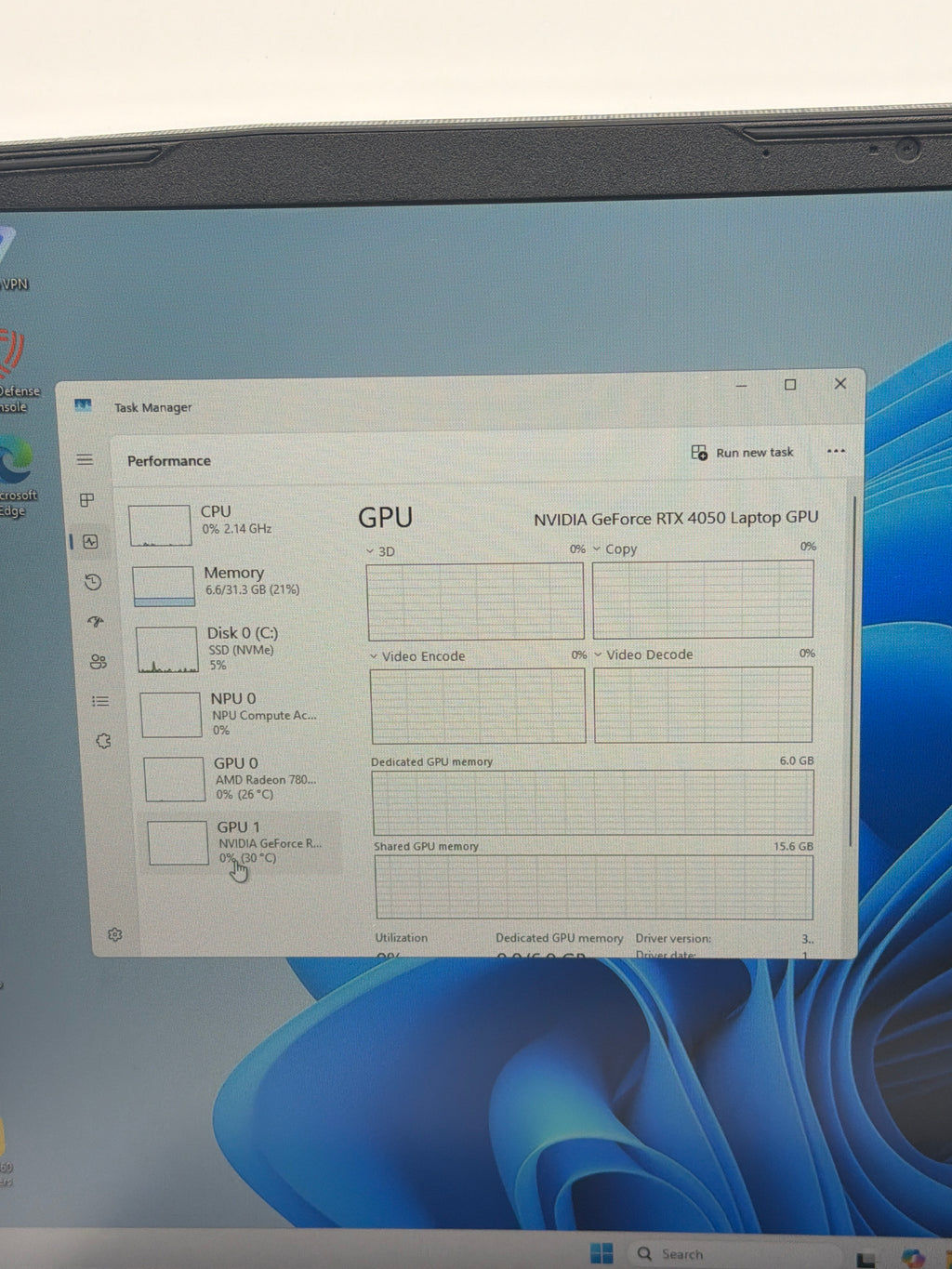The height and width of the screenshot is (1269, 952).
Task: Click the Run new task icon
Action: [699, 452]
